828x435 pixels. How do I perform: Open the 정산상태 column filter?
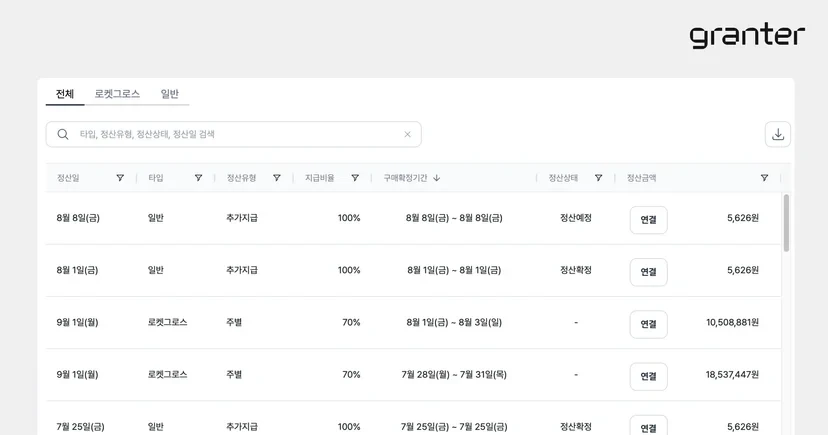598,178
